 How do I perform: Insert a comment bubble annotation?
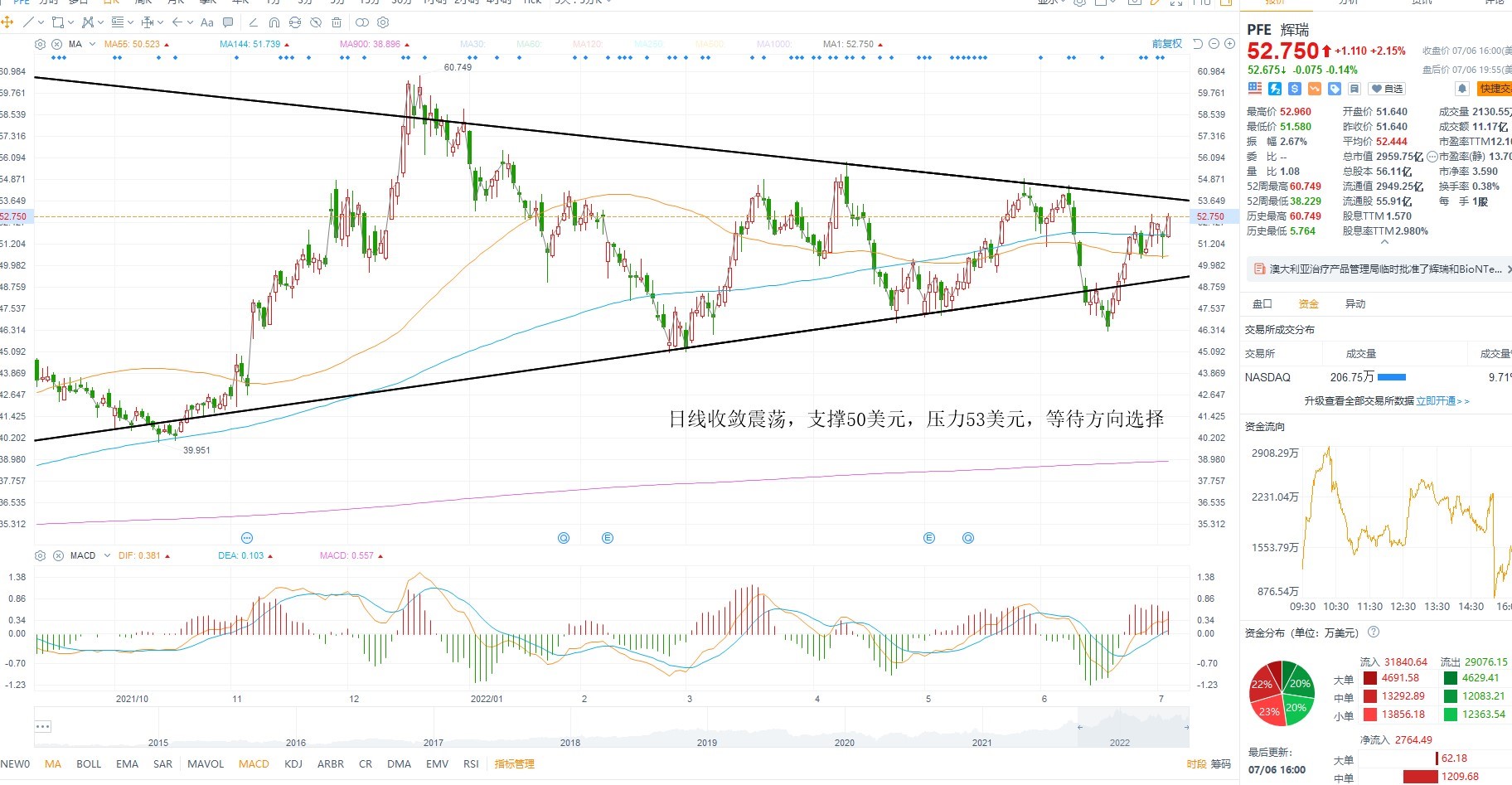coord(228,22)
